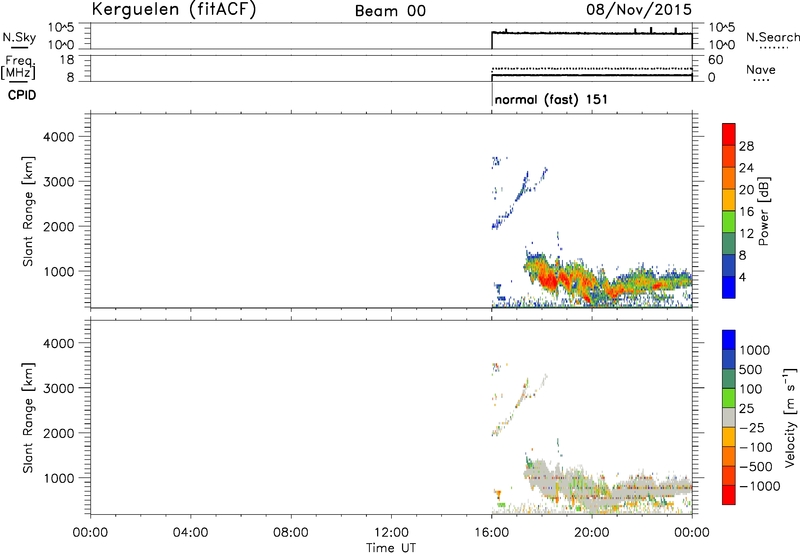800x554 pixels.
Task: Click the '2000' tick of velocity panel
Action: [x=59, y=433]
